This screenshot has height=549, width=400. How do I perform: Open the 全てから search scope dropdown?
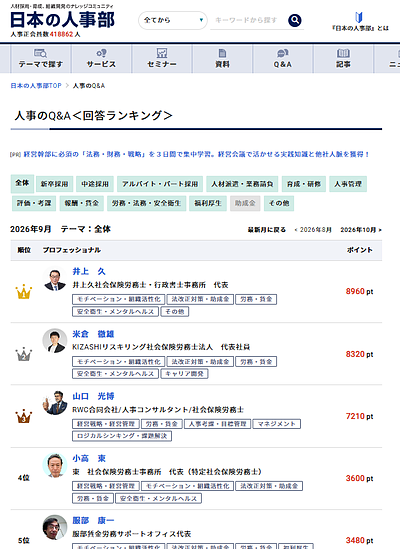(x=173, y=20)
